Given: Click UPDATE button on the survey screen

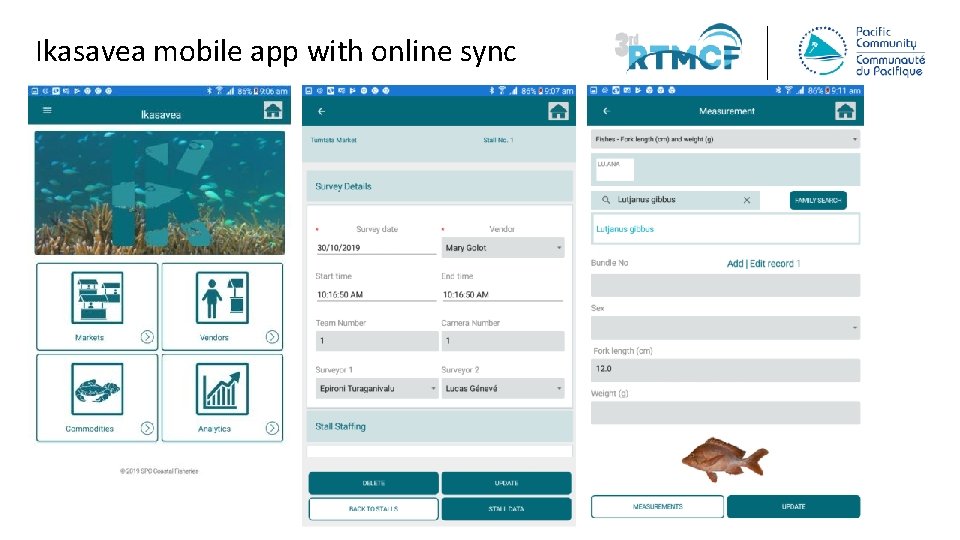Looking at the screenshot, I should click(506, 483).
